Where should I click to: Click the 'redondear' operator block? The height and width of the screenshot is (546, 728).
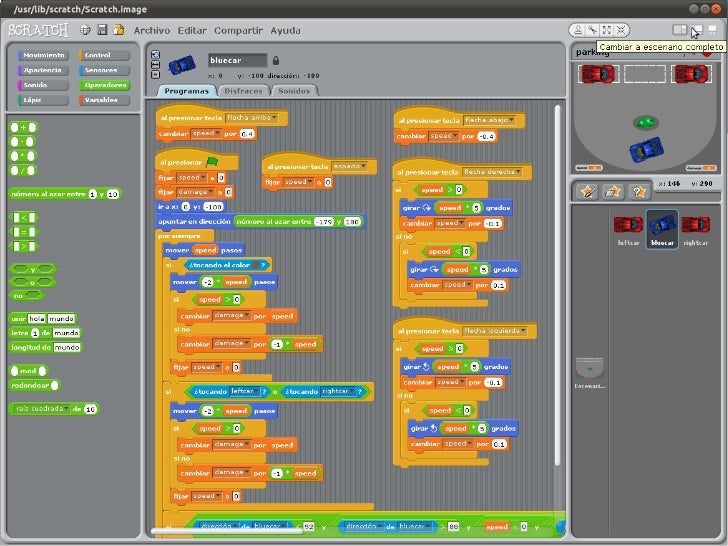coord(35,385)
